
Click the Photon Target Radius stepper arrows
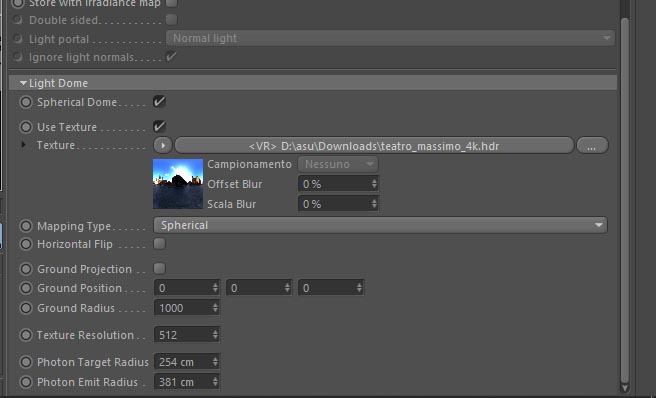(215, 362)
